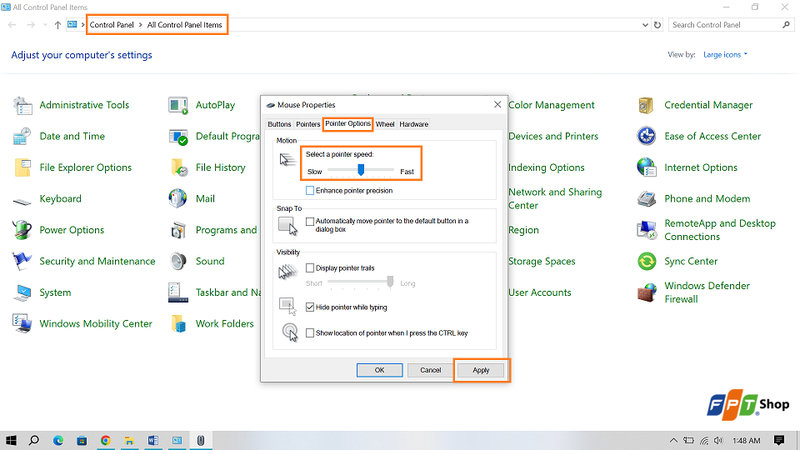Viewport: 800px width, 450px height.
Task: Switch to the Wheel tab
Action: [385, 124]
